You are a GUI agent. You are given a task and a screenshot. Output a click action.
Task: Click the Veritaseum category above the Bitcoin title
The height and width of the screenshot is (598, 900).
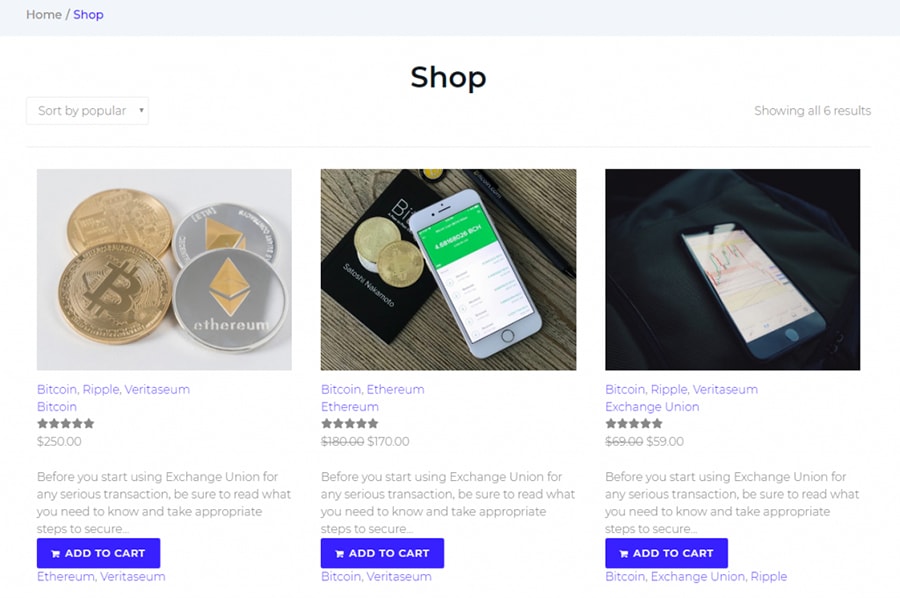click(157, 390)
